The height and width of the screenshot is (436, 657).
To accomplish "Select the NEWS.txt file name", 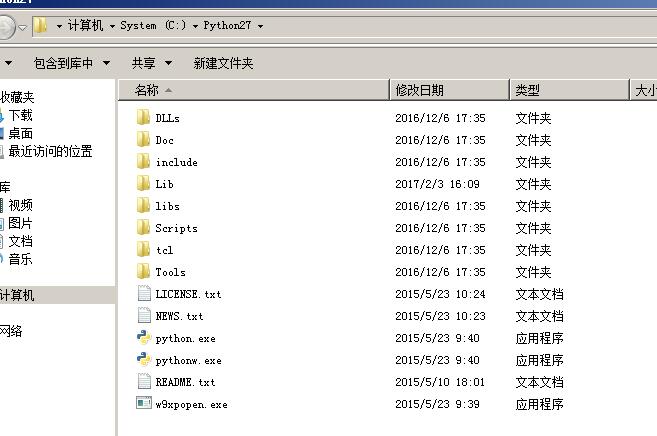I will pos(179,316).
